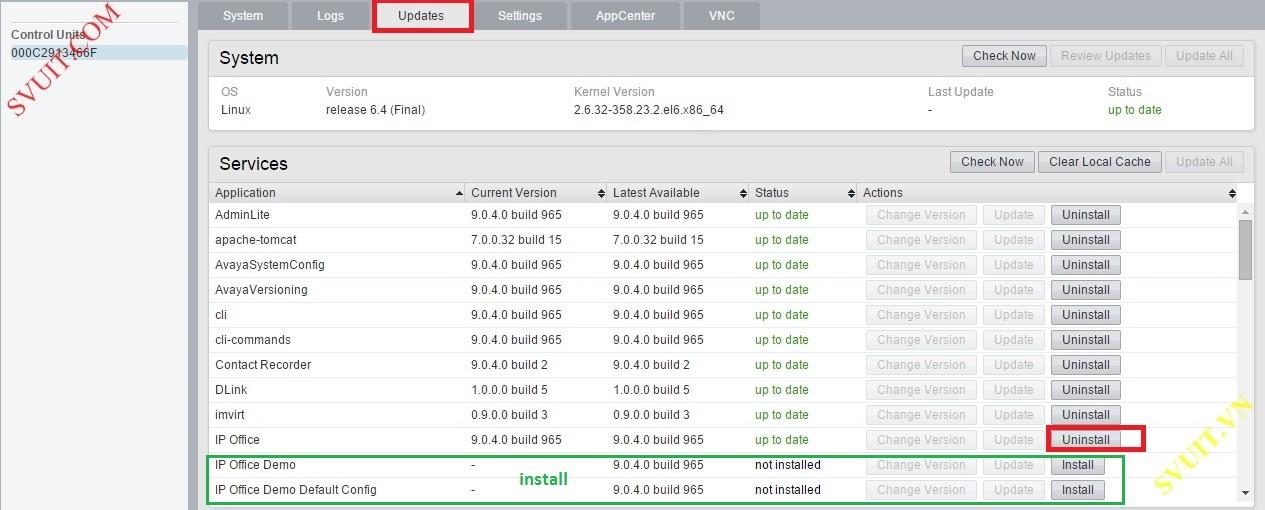Click Update for DLink
Viewport: 1265px width, 510px height.
tap(1013, 390)
